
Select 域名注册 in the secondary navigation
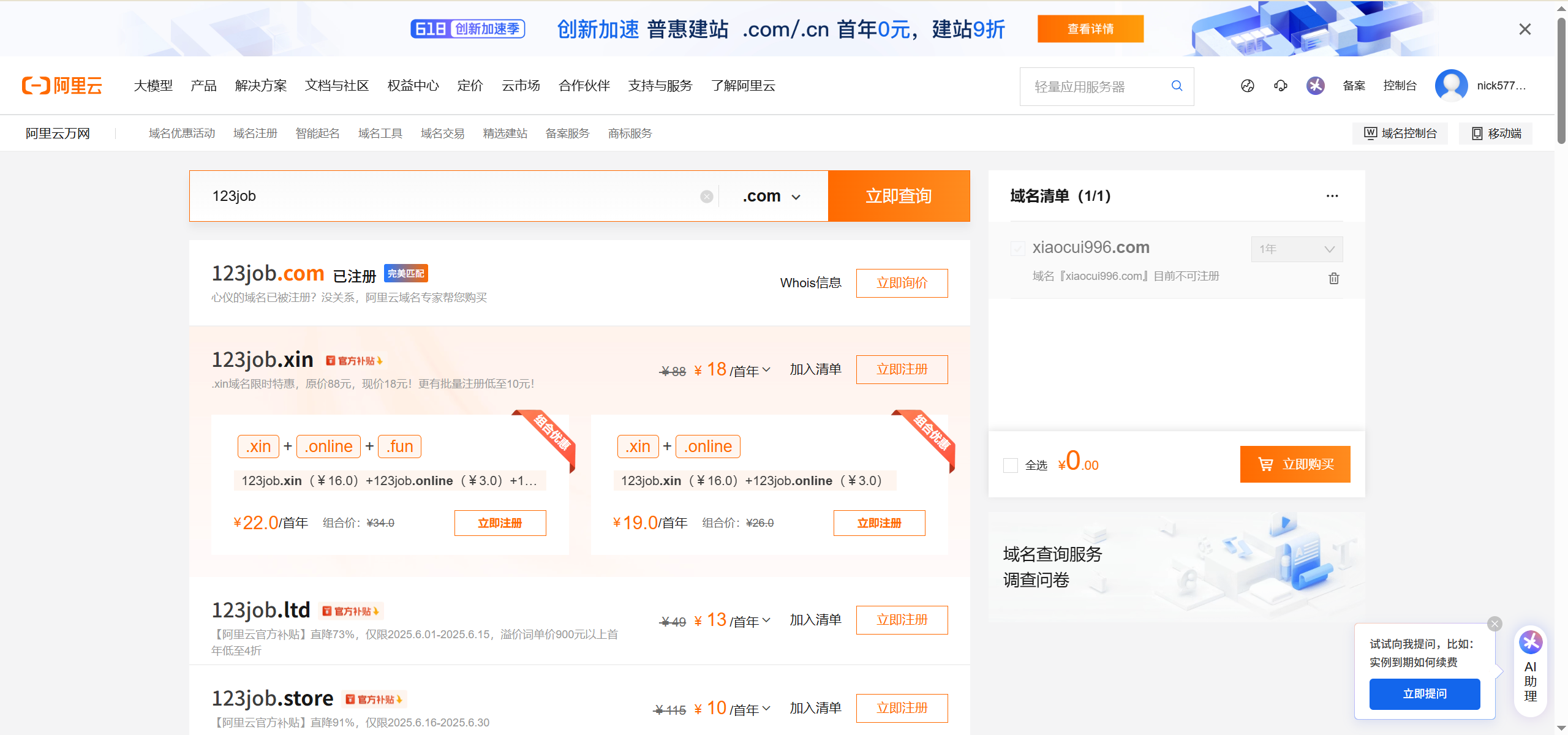[x=255, y=133]
